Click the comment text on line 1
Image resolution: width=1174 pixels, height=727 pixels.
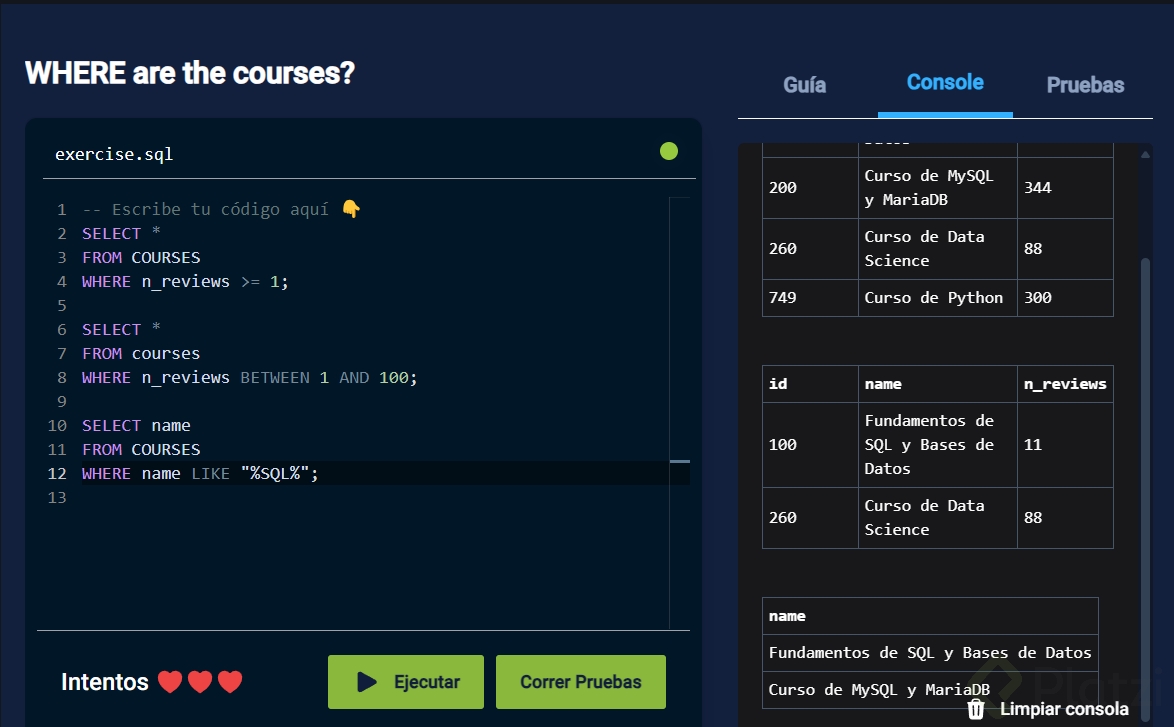[x=205, y=210]
